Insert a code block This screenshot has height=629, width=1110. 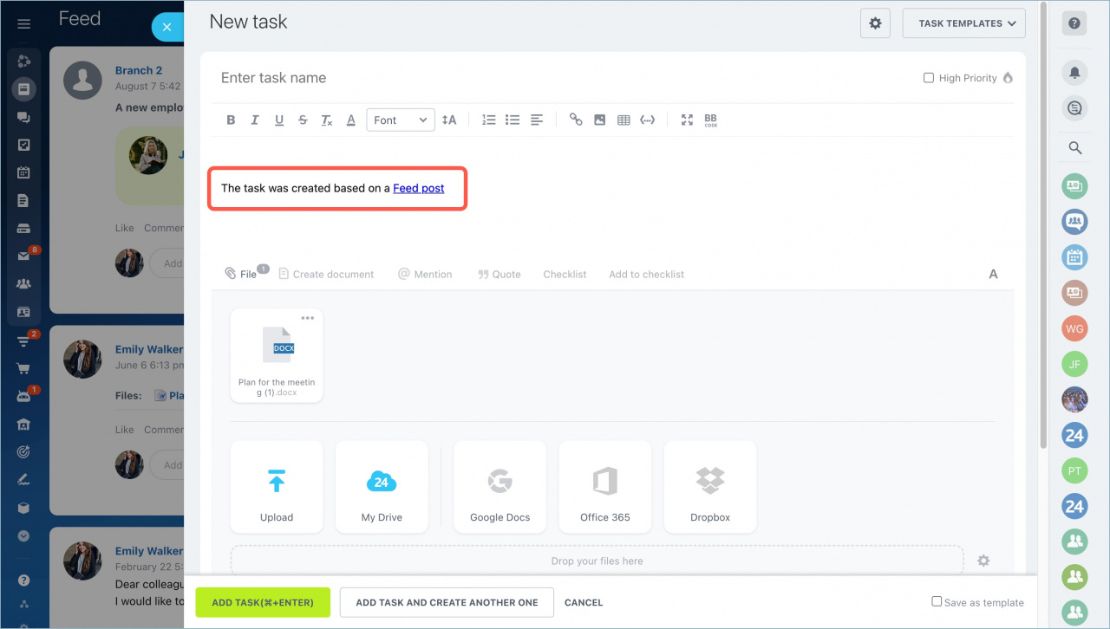tap(647, 120)
